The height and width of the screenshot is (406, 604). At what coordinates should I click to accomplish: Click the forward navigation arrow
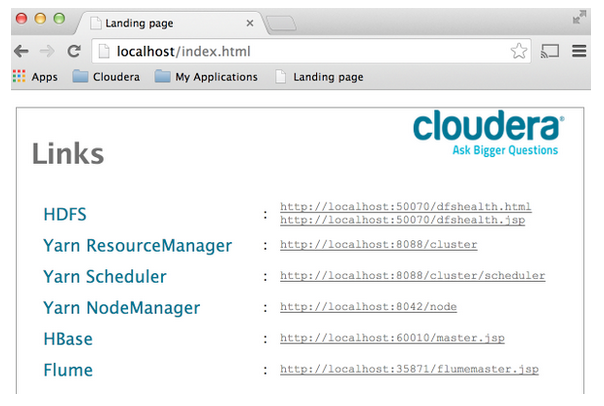point(47,50)
